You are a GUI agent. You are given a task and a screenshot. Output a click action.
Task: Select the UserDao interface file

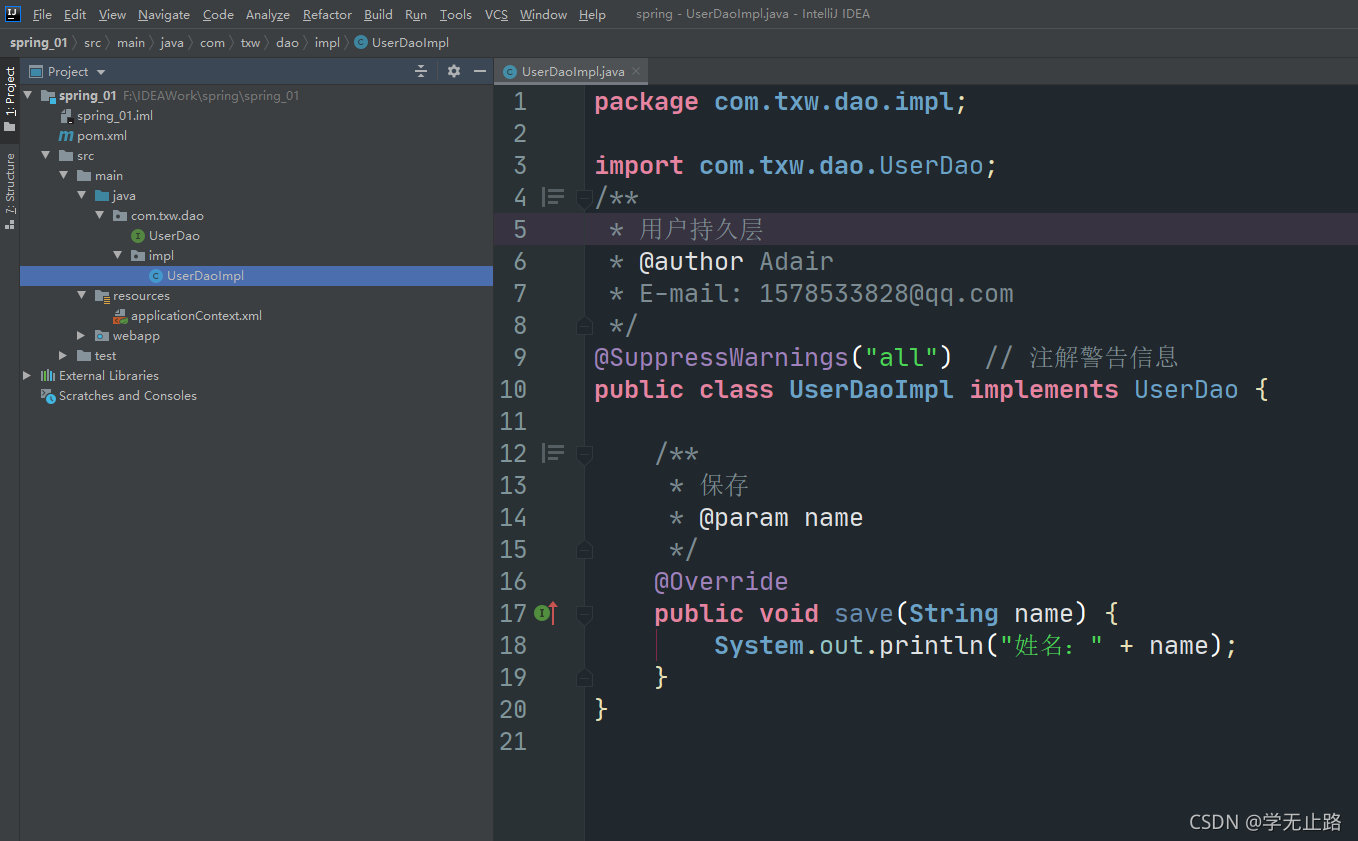[174, 236]
